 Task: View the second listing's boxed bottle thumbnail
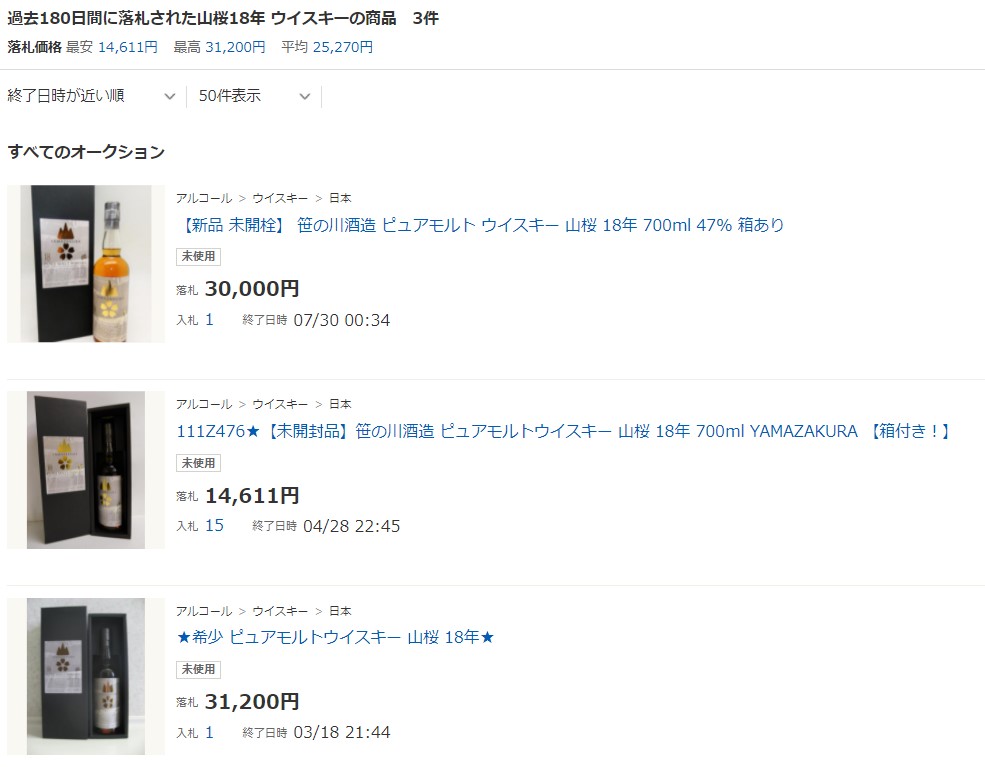(x=86, y=470)
